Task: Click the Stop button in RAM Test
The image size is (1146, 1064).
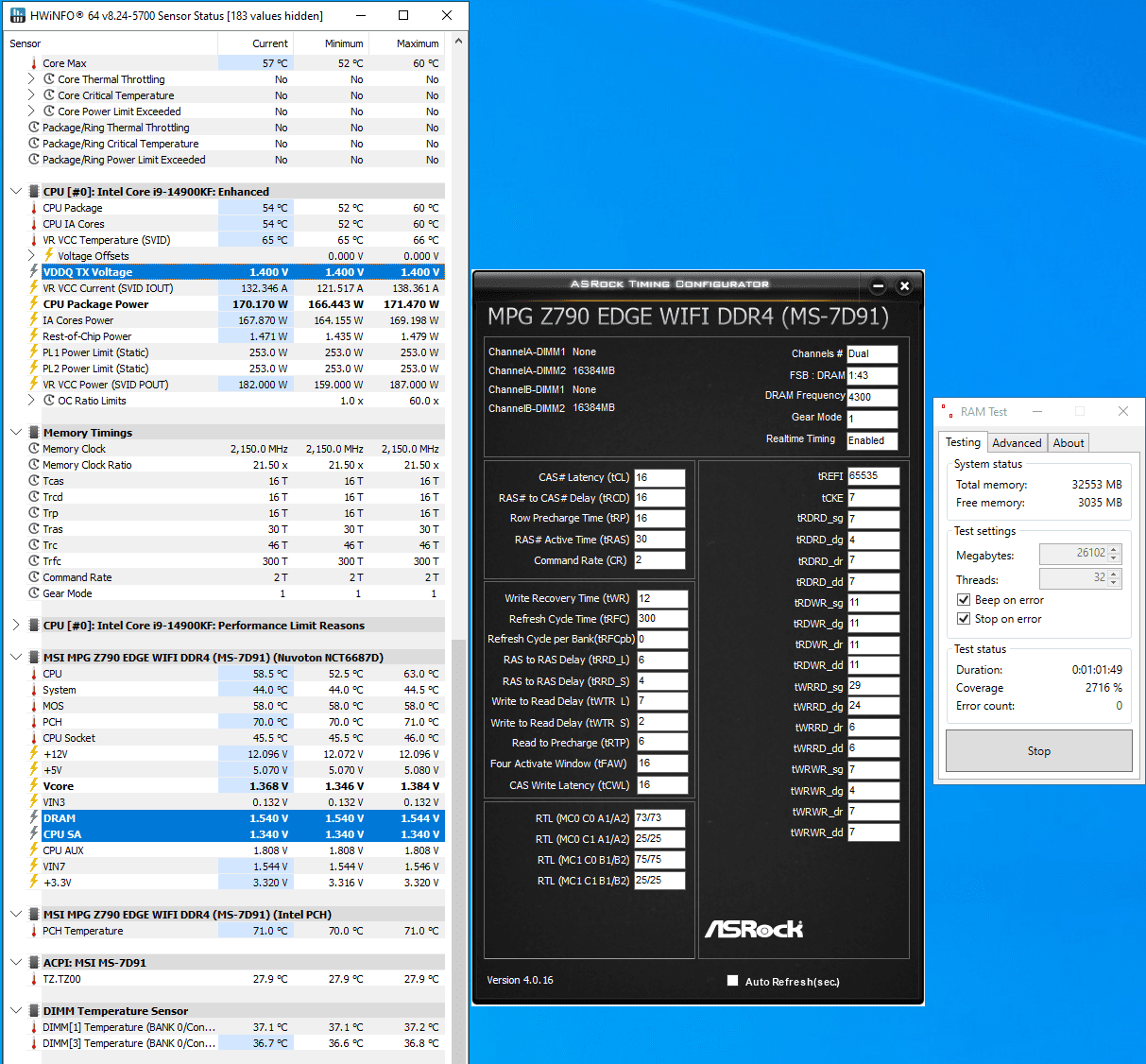Action: coord(1038,751)
